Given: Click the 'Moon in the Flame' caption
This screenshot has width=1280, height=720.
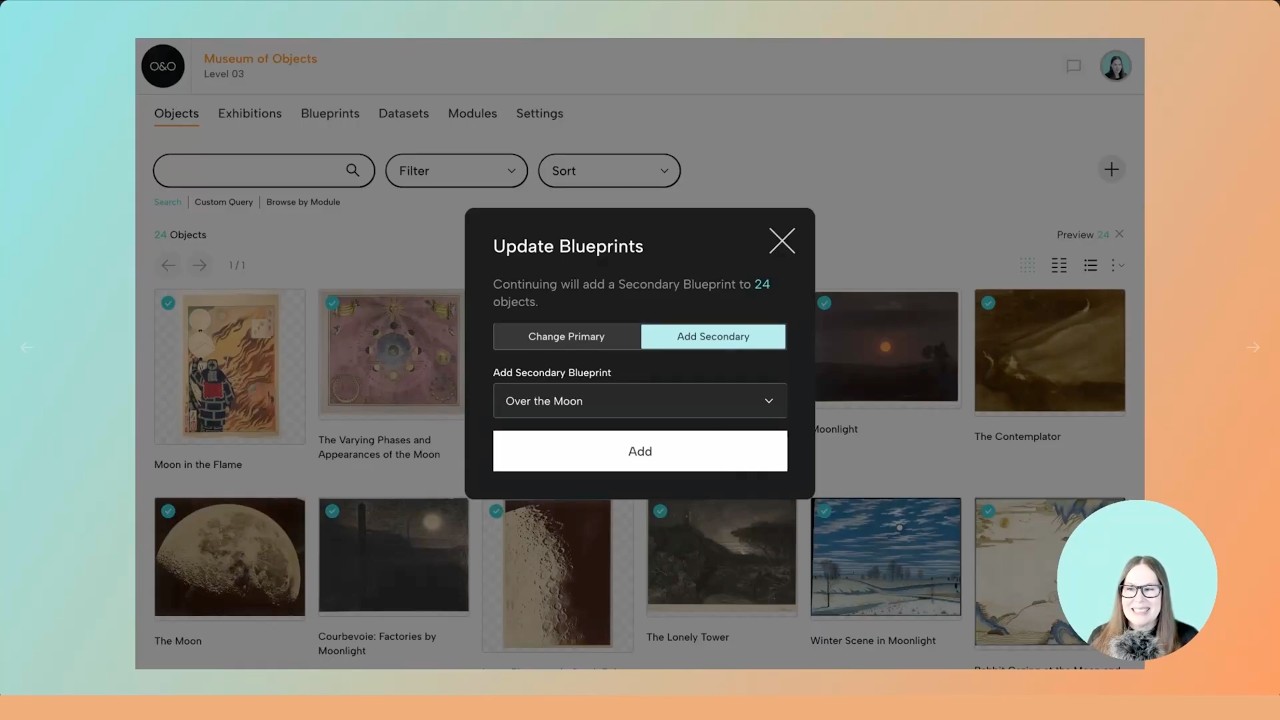Looking at the screenshot, I should point(198,464).
